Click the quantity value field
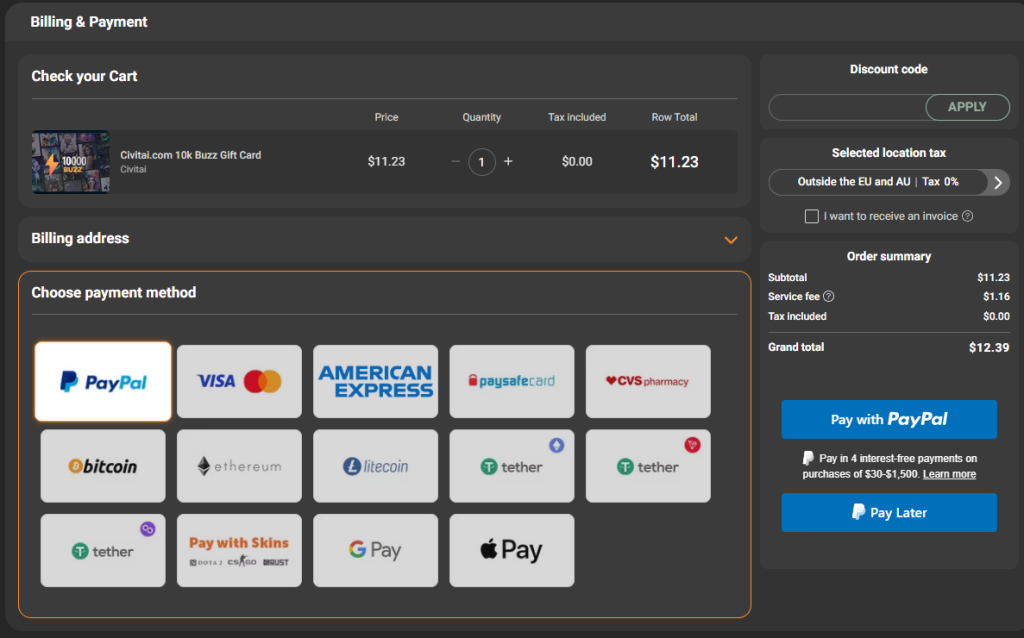Screen dimensions: 1024x638 (482, 162)
